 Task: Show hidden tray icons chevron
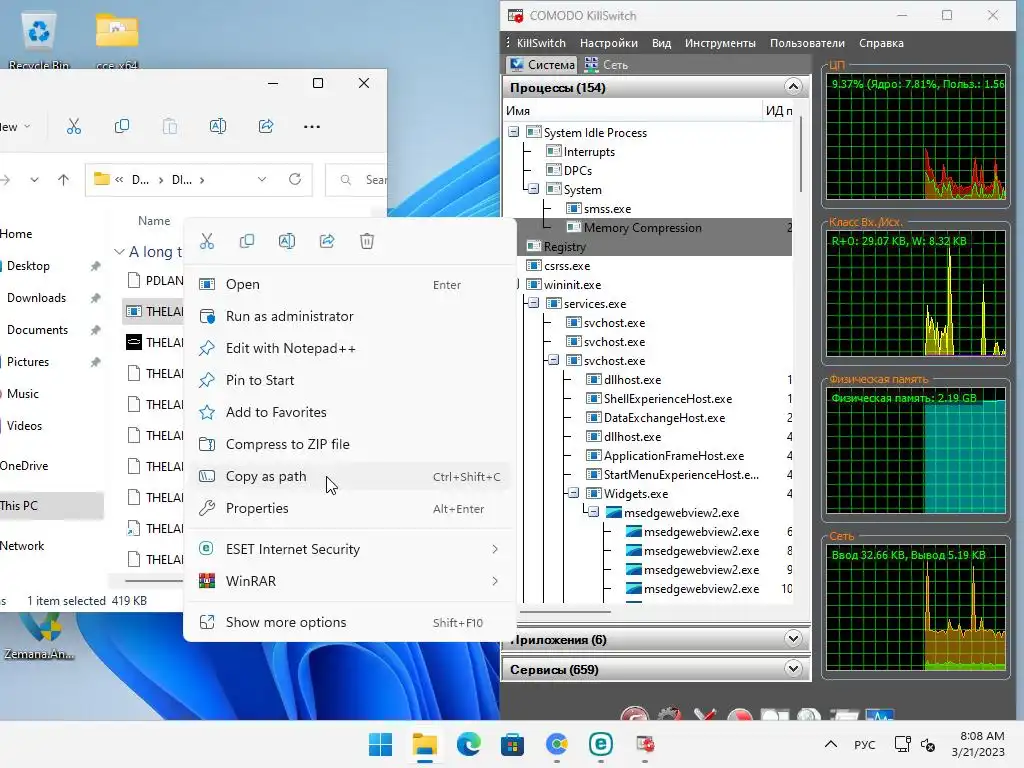831,744
